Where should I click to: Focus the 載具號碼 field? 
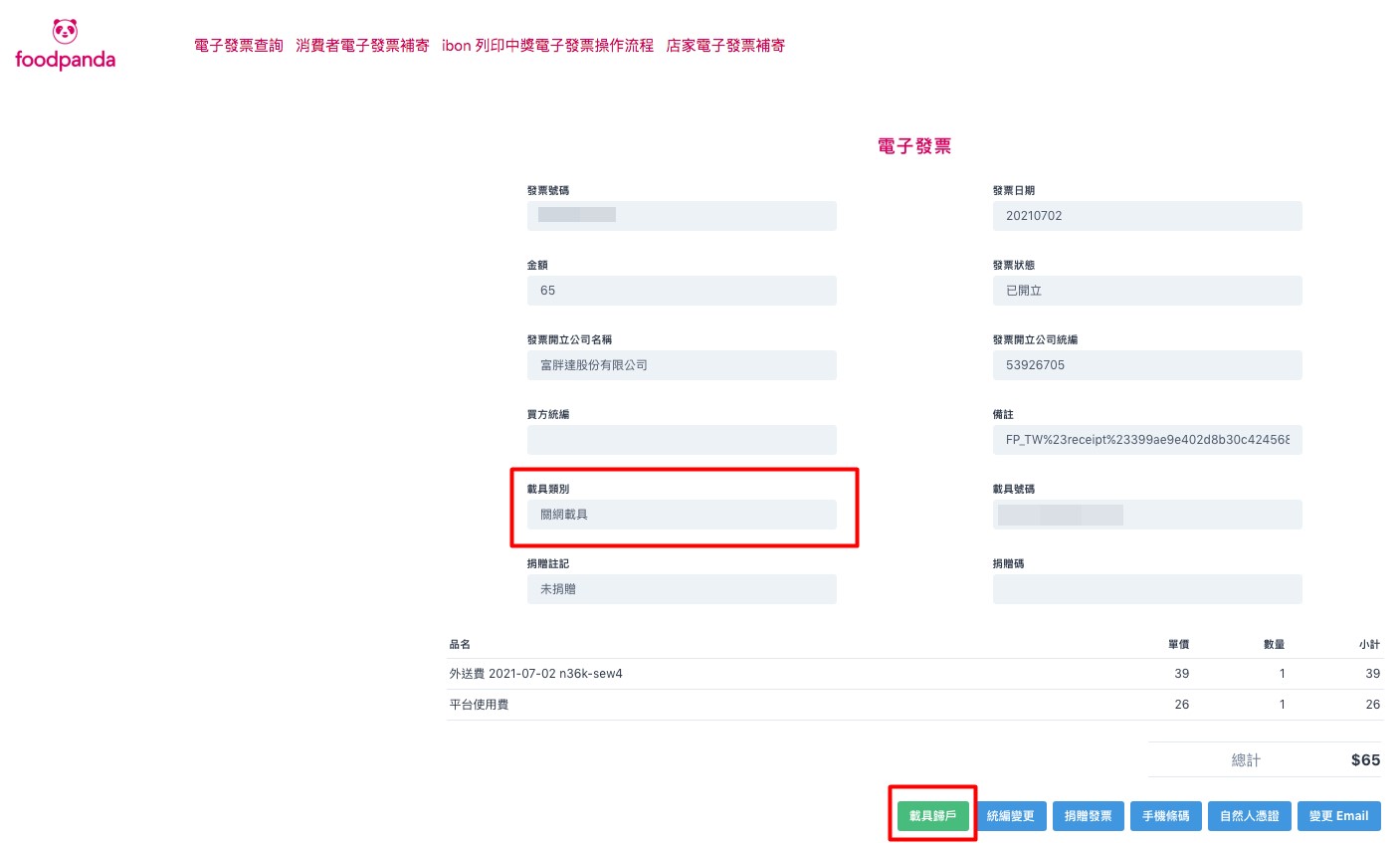pyautogui.click(x=1147, y=515)
